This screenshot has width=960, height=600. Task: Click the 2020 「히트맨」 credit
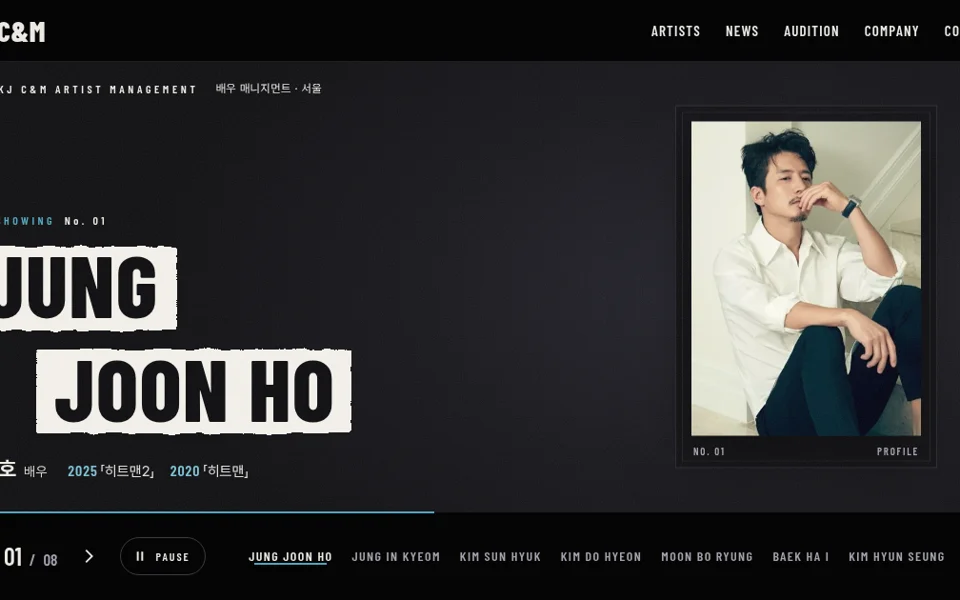pyautogui.click(x=209, y=471)
